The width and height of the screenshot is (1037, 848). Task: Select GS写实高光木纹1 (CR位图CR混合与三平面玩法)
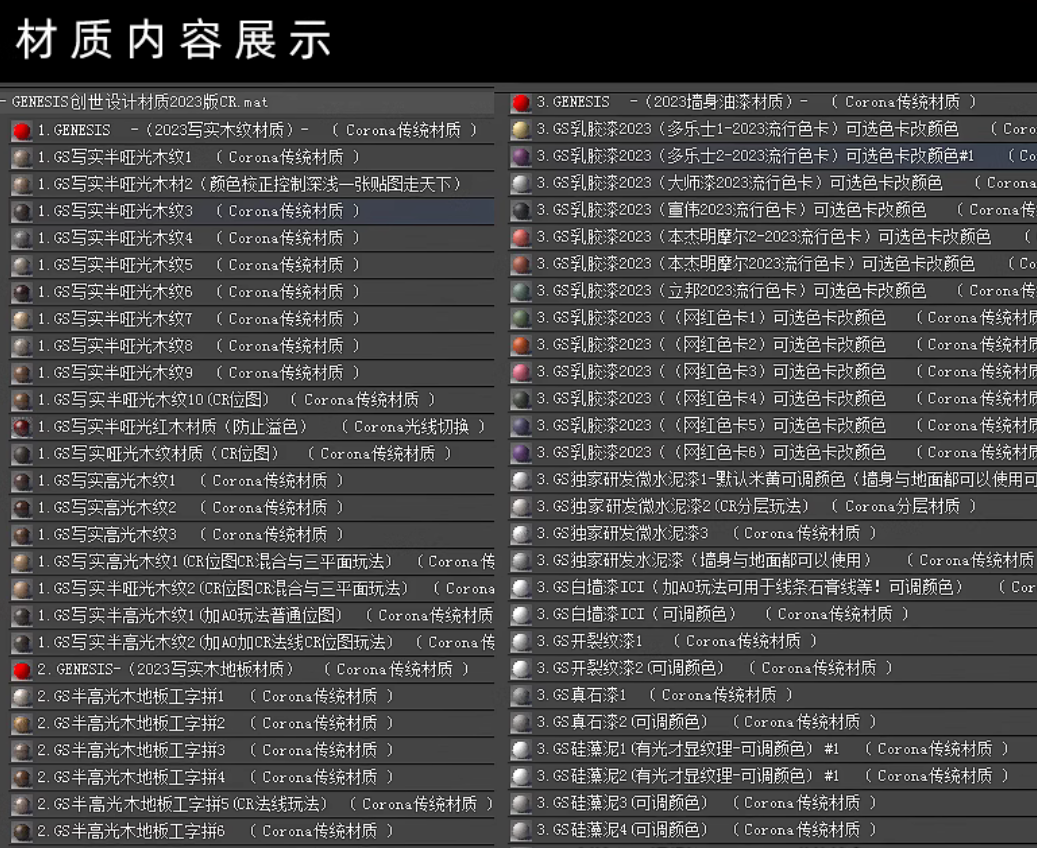tap(252, 562)
